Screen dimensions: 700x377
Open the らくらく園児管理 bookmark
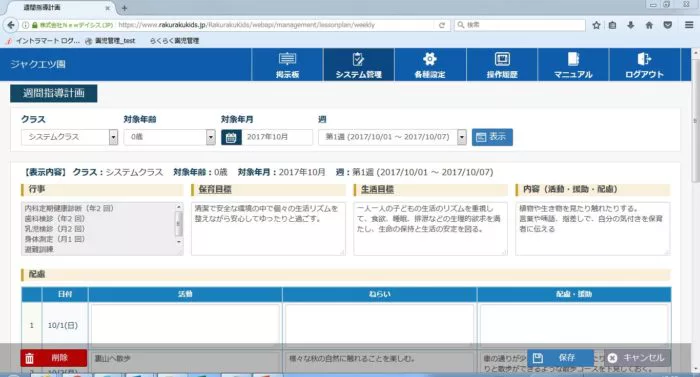point(174,41)
